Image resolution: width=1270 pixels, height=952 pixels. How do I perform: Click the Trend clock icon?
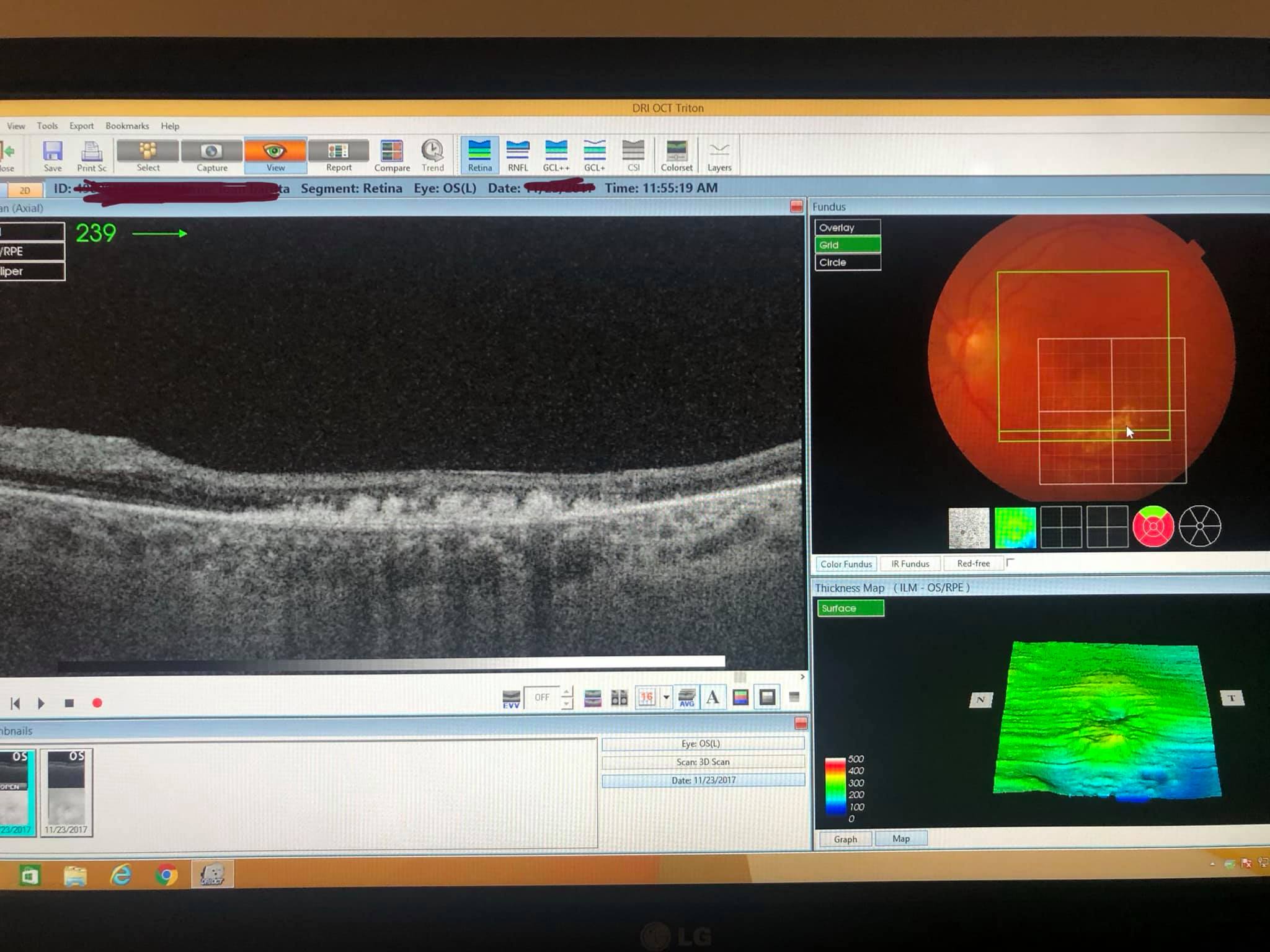click(432, 155)
